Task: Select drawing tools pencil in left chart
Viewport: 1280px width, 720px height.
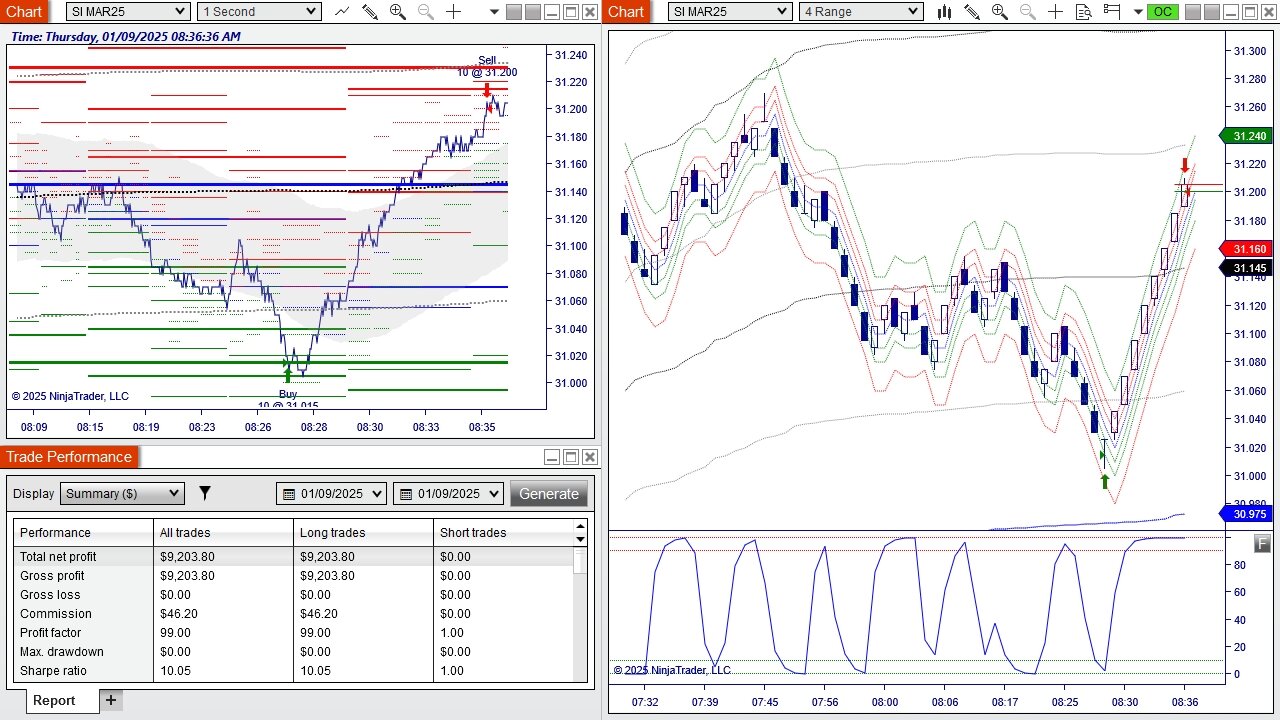Action: (x=369, y=12)
